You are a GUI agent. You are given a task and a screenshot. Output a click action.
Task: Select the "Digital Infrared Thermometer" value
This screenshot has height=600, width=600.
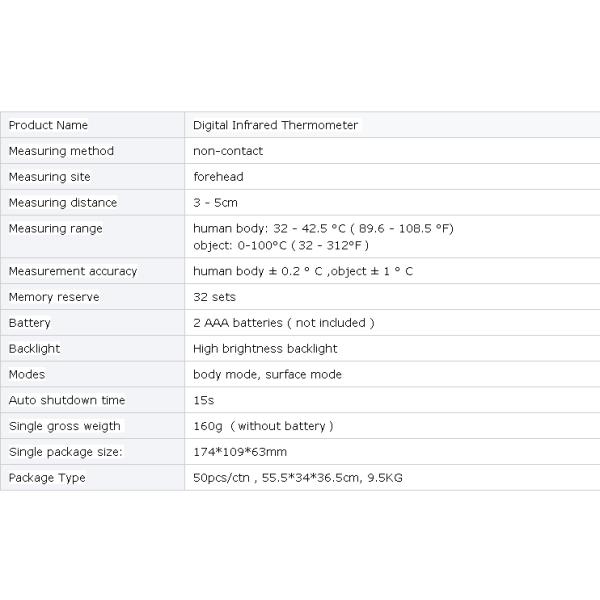click(x=275, y=125)
